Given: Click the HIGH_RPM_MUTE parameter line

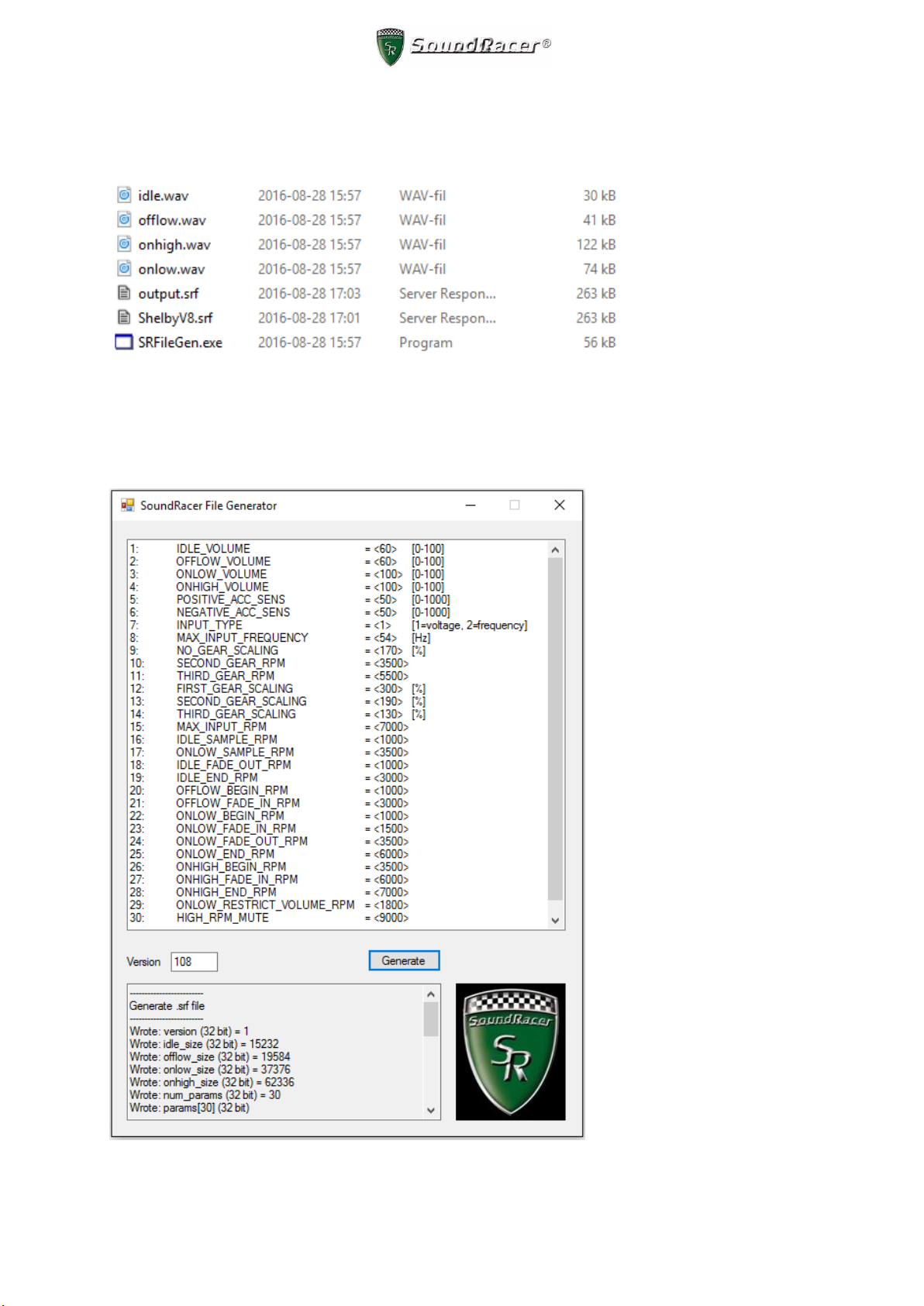Looking at the screenshot, I should (269, 918).
